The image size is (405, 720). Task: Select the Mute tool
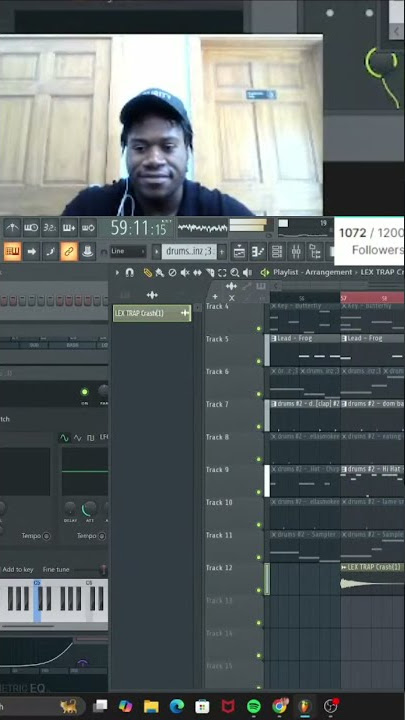(x=185, y=273)
